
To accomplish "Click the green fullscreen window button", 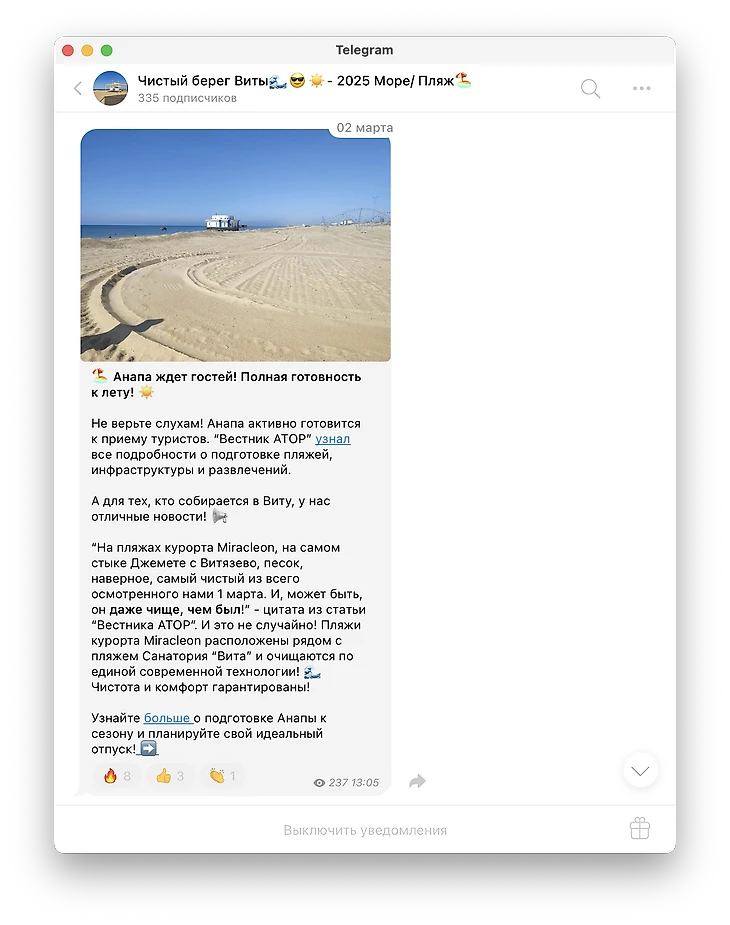I will pos(107,51).
